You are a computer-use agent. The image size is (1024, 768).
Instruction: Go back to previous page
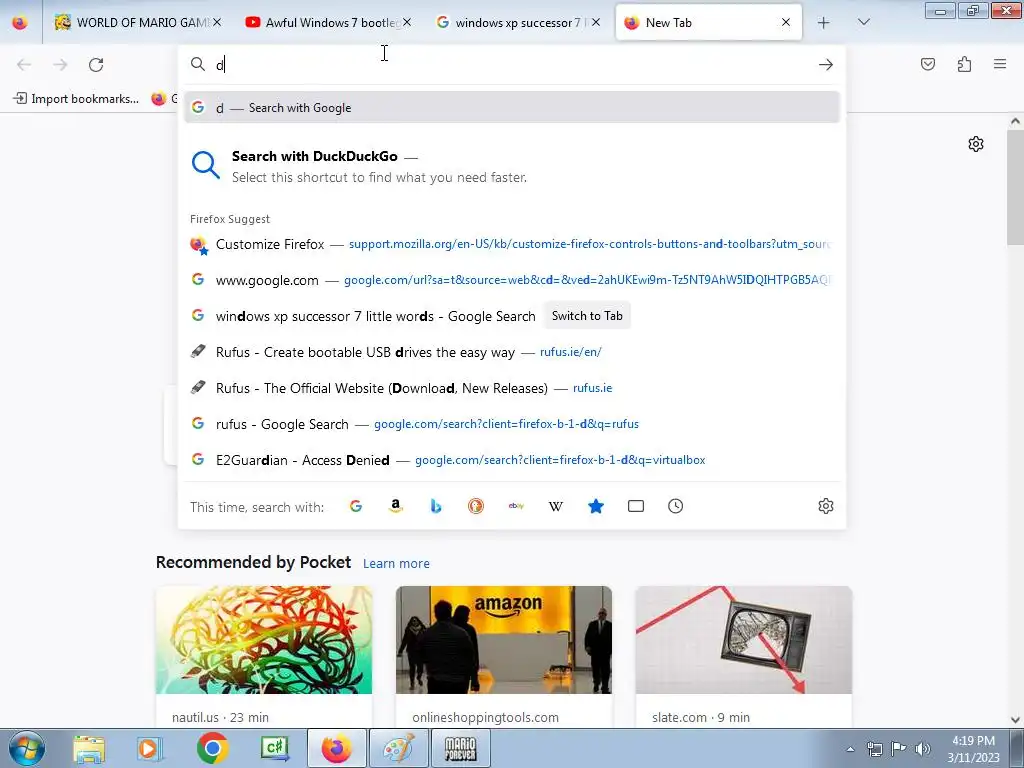(24, 65)
